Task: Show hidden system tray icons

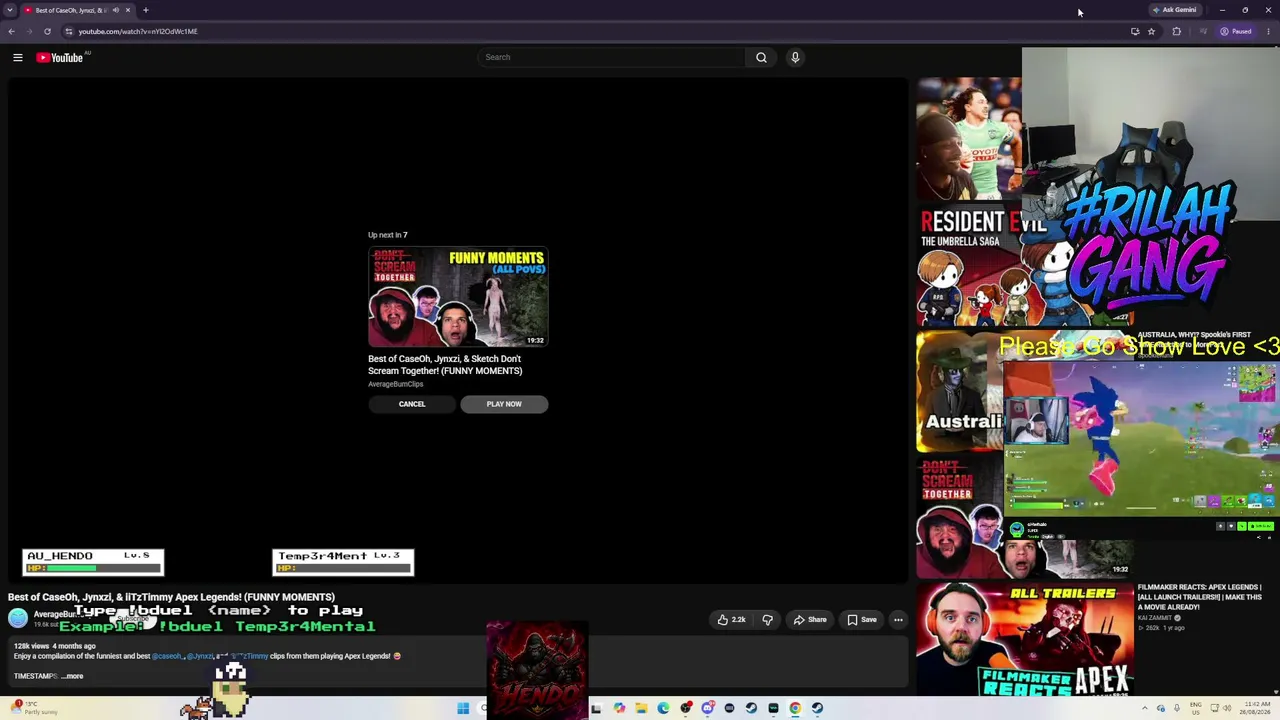Action: pyautogui.click(x=1145, y=709)
